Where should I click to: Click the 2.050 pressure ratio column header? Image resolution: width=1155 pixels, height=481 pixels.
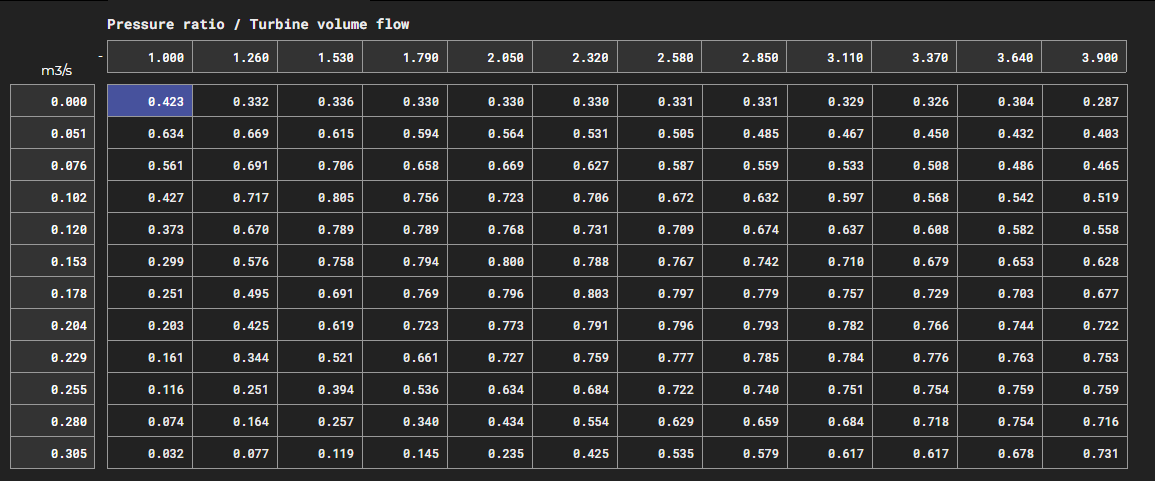click(x=490, y=57)
